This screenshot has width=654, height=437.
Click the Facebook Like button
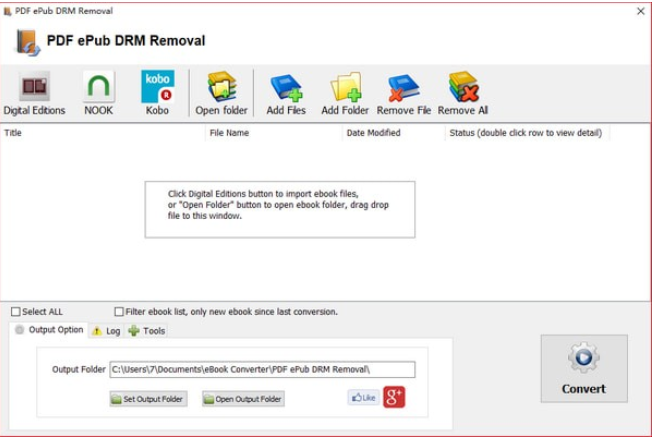pos(363,397)
